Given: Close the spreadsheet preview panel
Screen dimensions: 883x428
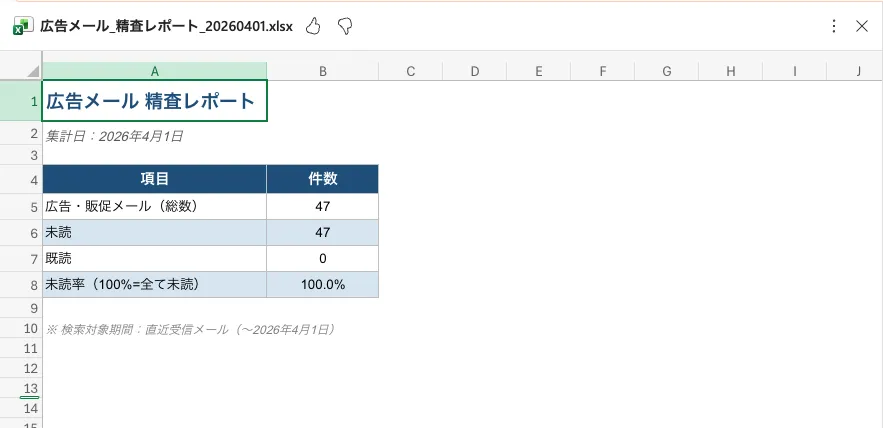Looking at the screenshot, I should pos(862,26).
